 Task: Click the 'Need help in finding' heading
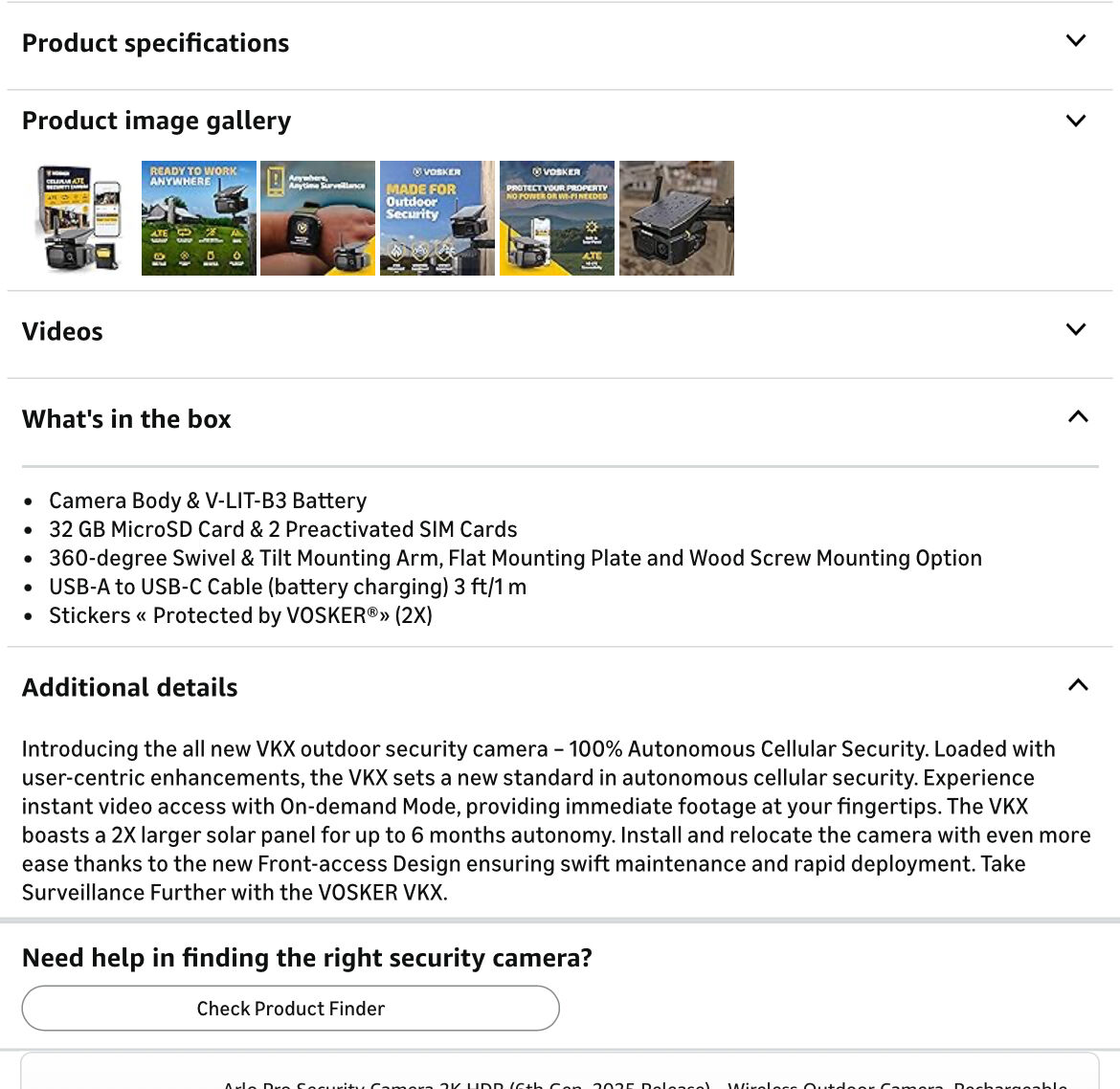click(x=306, y=958)
